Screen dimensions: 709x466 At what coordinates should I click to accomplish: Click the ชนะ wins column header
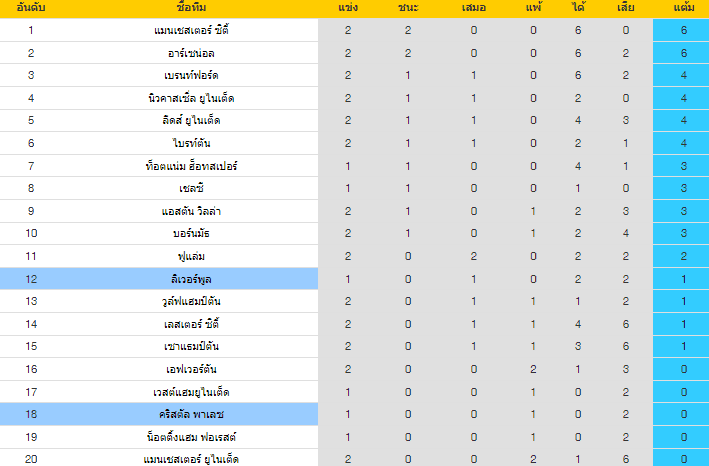coord(408,7)
